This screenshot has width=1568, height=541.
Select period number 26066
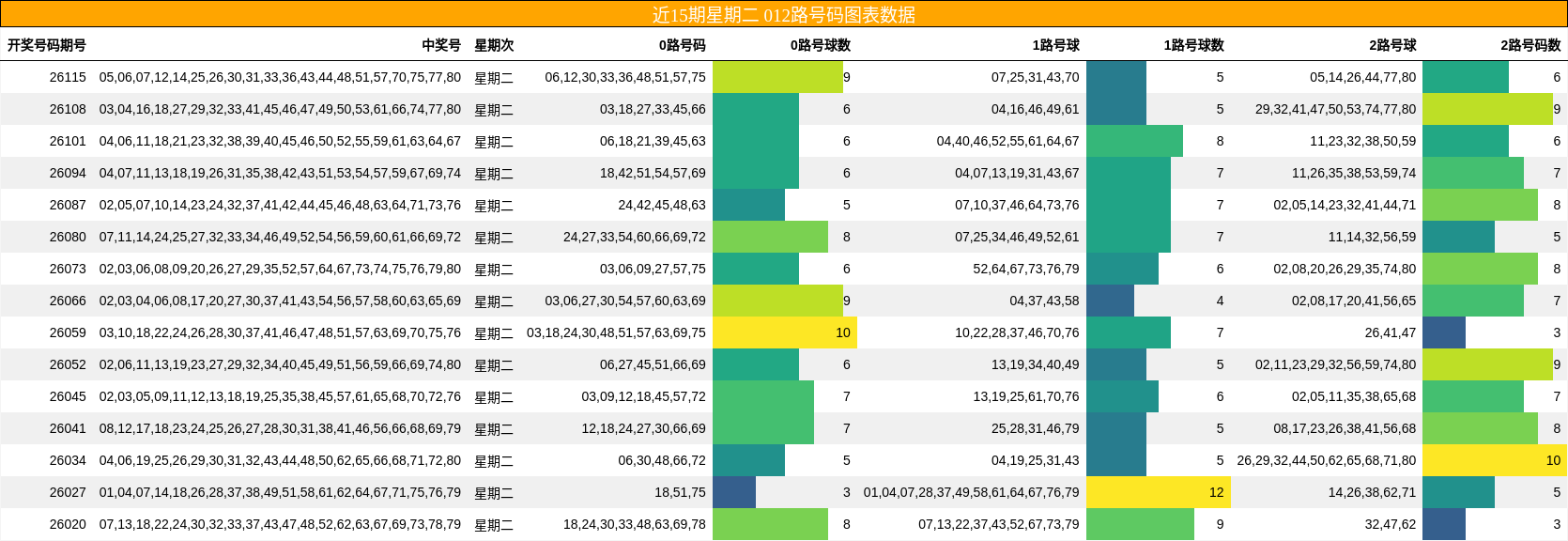pyautogui.click(x=68, y=301)
